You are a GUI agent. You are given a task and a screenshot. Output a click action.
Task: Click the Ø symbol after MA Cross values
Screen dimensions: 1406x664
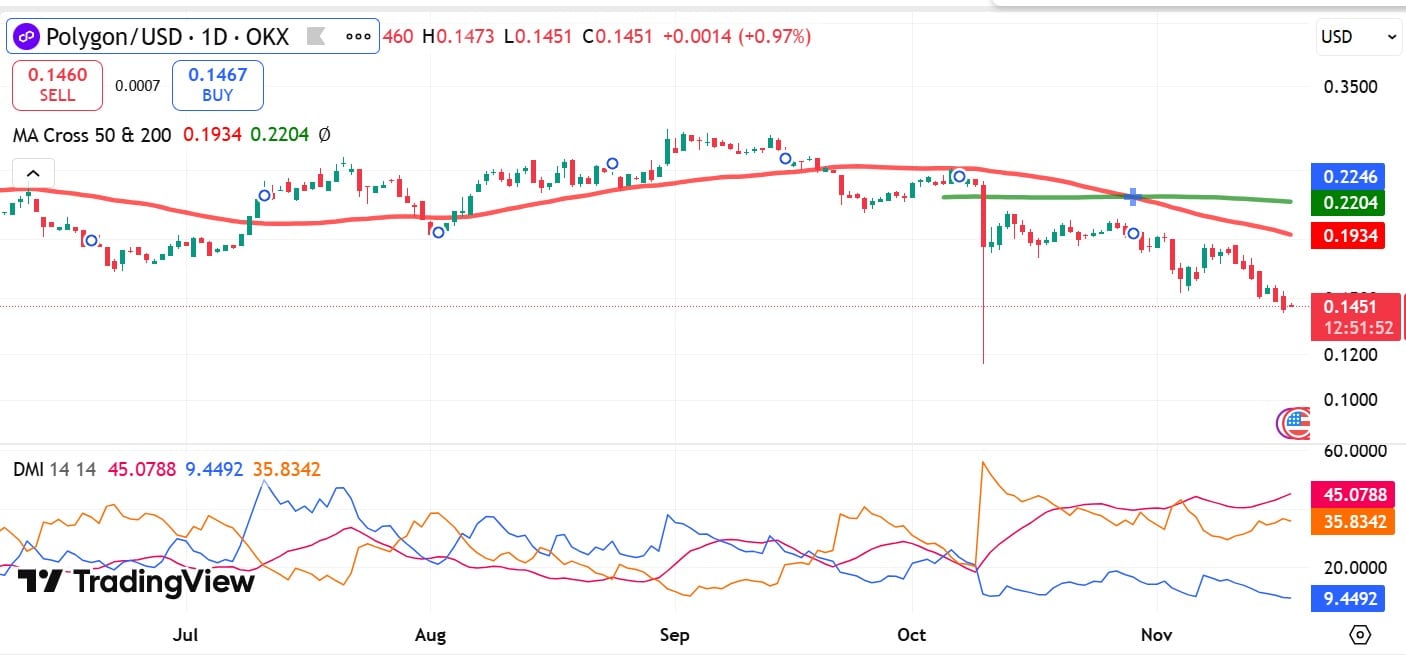[324, 134]
